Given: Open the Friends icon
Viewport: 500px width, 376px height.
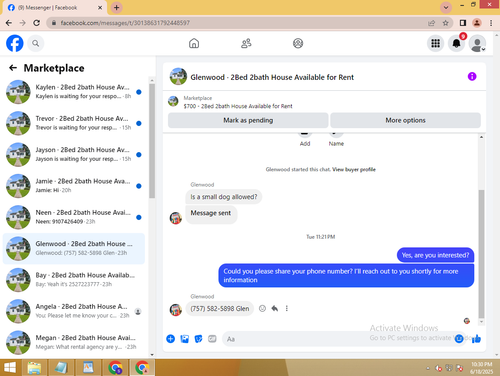Looking at the screenshot, I should tap(246, 43).
